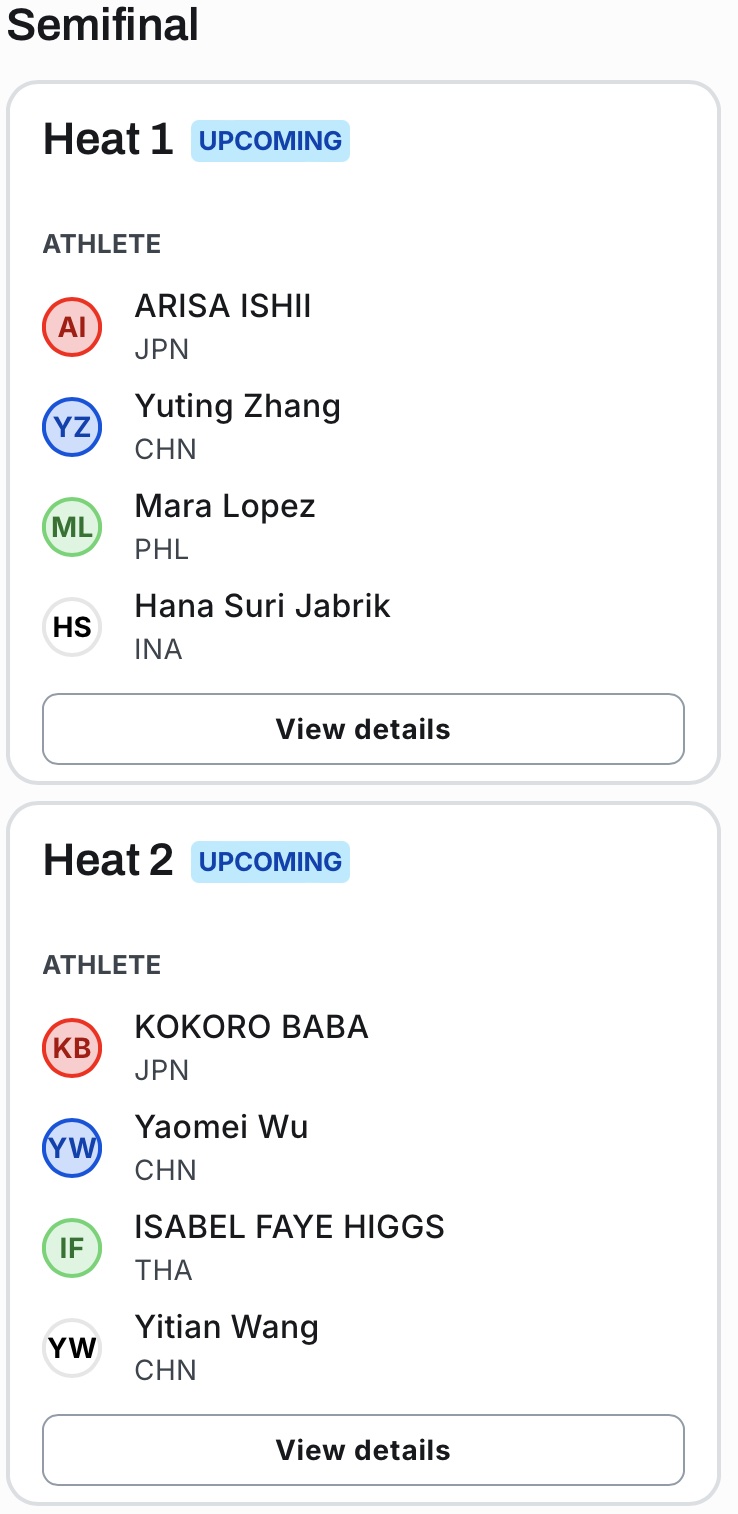
Task: Click the Heat 1 card title
Action: click(108, 140)
